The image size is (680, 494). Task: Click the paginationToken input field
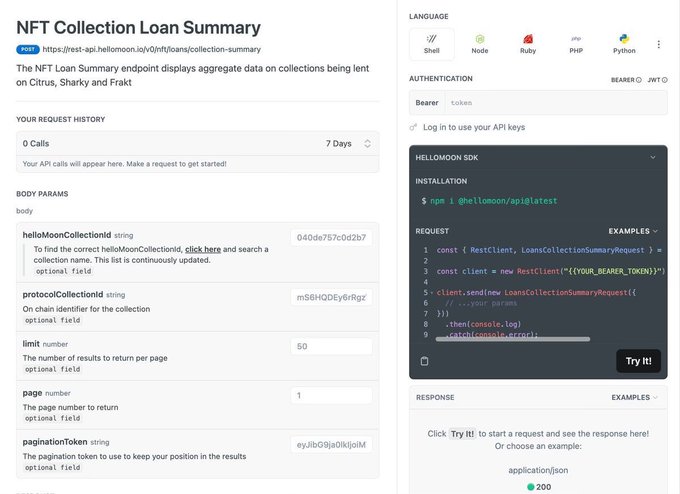tap(331, 445)
